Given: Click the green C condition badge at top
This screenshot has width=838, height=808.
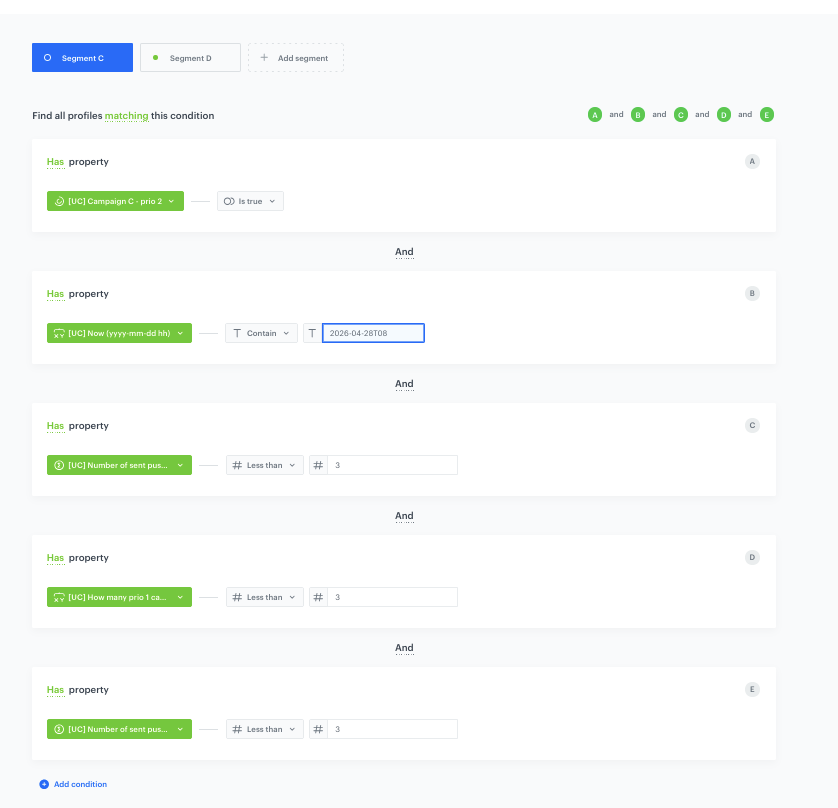Looking at the screenshot, I should tap(681, 115).
